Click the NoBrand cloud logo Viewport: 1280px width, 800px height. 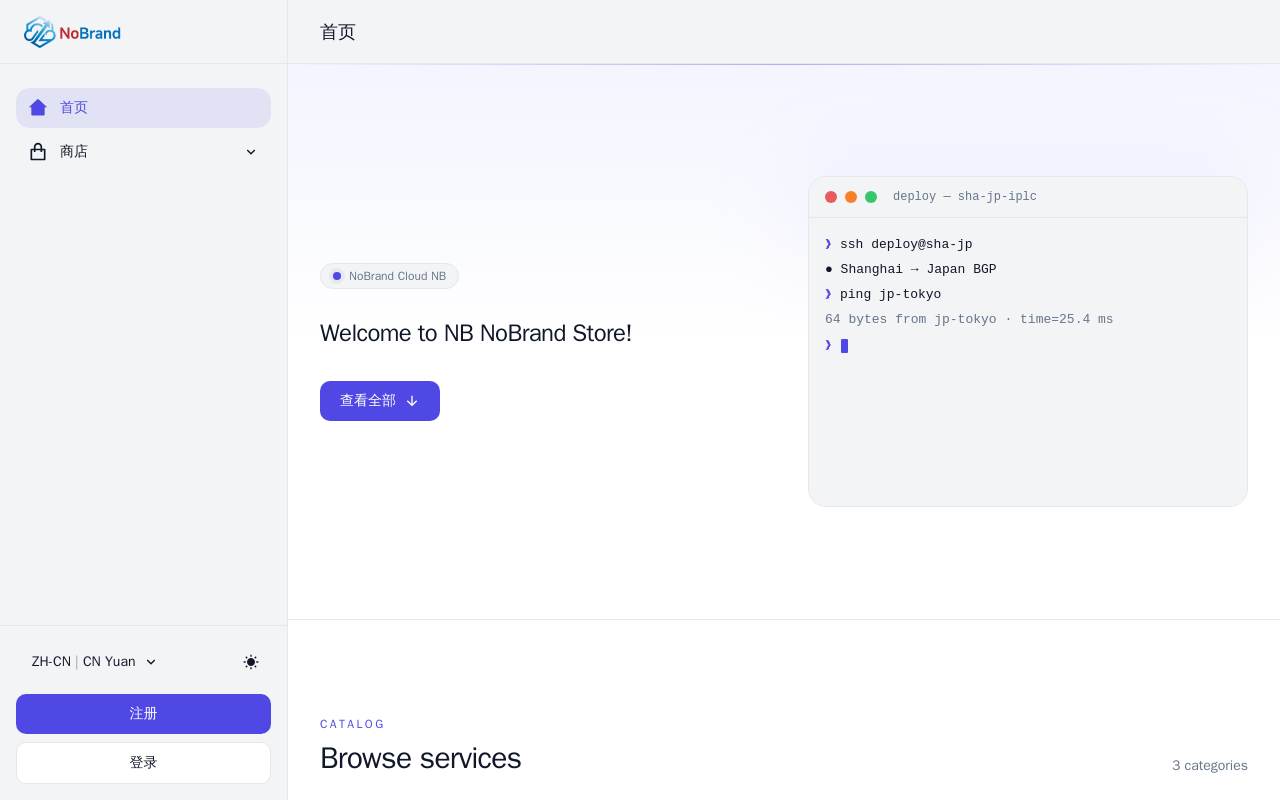72,32
